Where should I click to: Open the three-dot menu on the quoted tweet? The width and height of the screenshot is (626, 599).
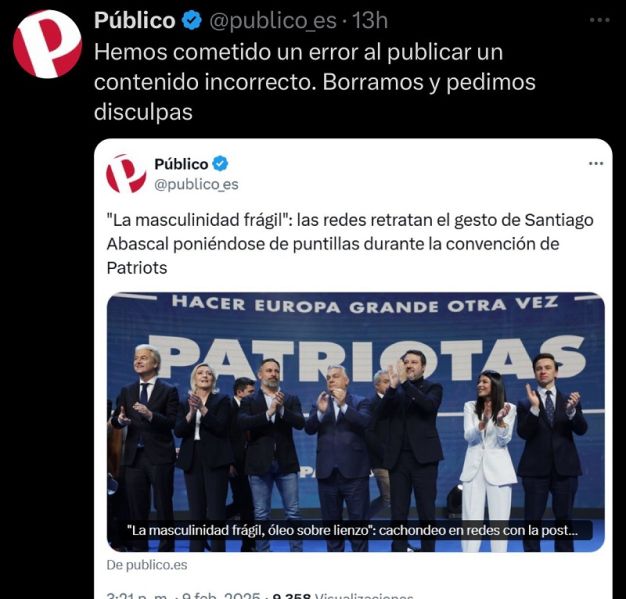tap(596, 163)
